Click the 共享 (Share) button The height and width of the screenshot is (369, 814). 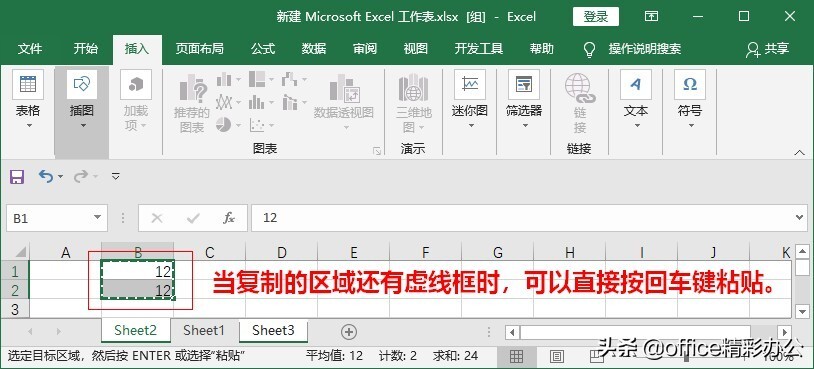coord(768,49)
